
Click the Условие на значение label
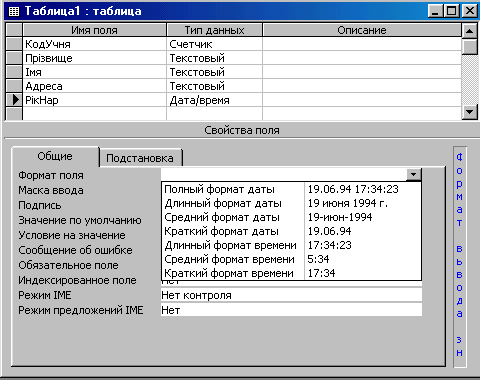[72, 235]
